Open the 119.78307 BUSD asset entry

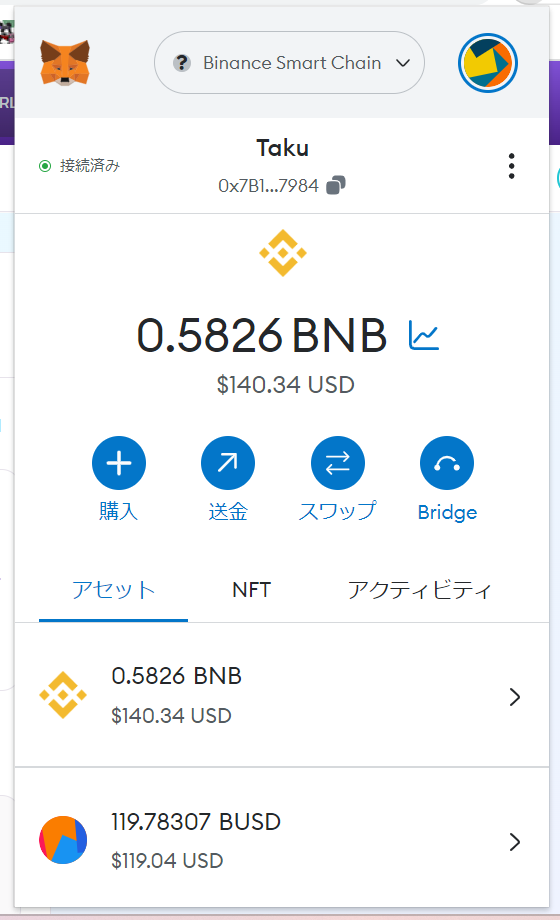pos(282,840)
